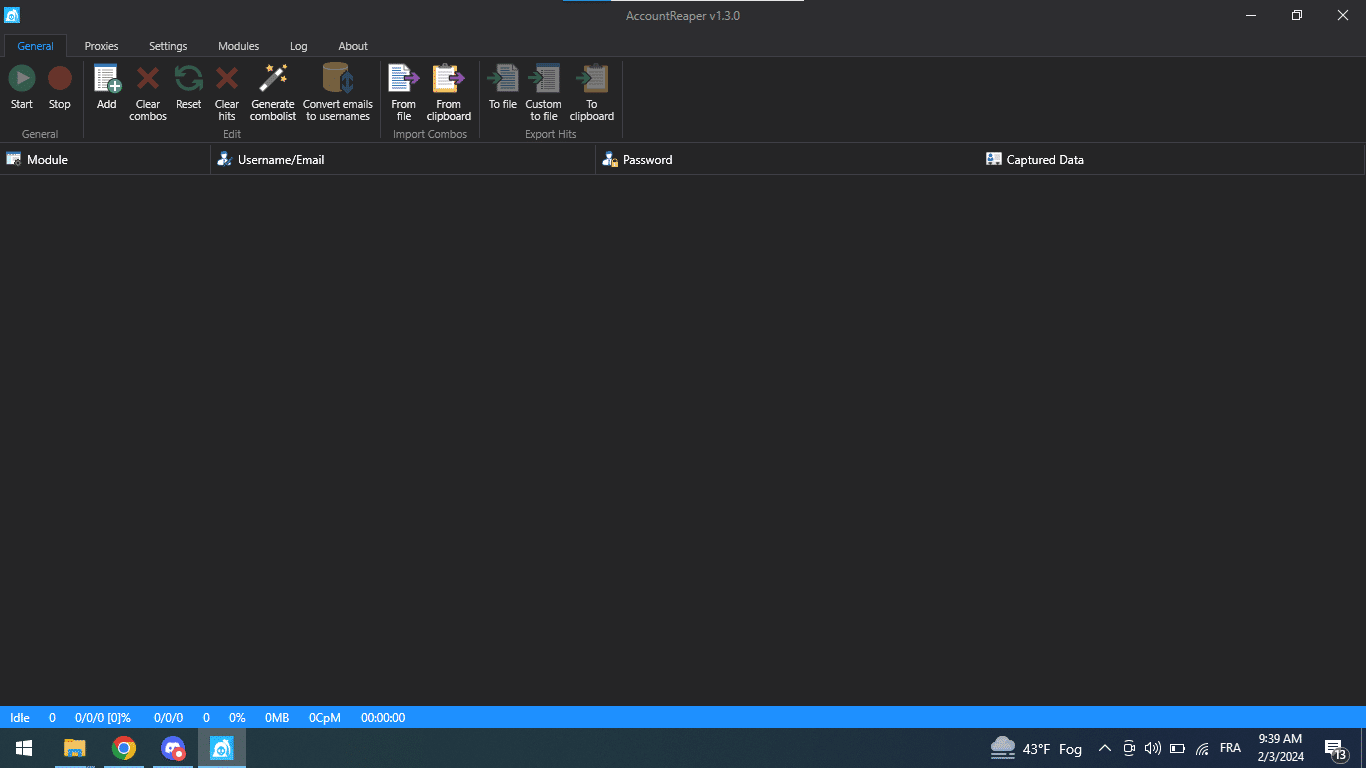This screenshot has height=768, width=1366.
Task: Click the Idle status text
Action: tap(20, 718)
